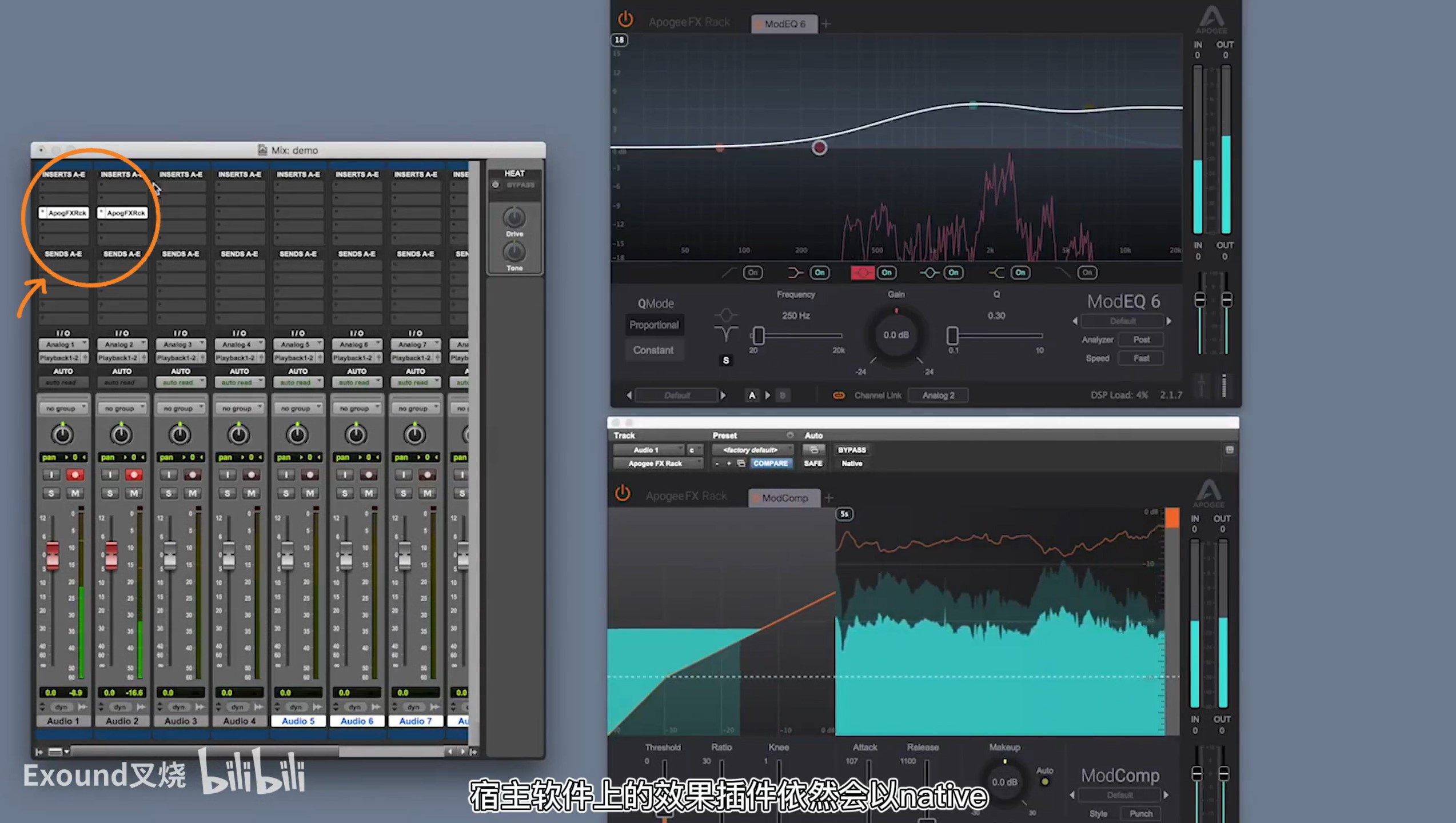Click the automation enable icon under Auto
Image resolution: width=1456 pixels, height=823 pixels.
(813, 450)
